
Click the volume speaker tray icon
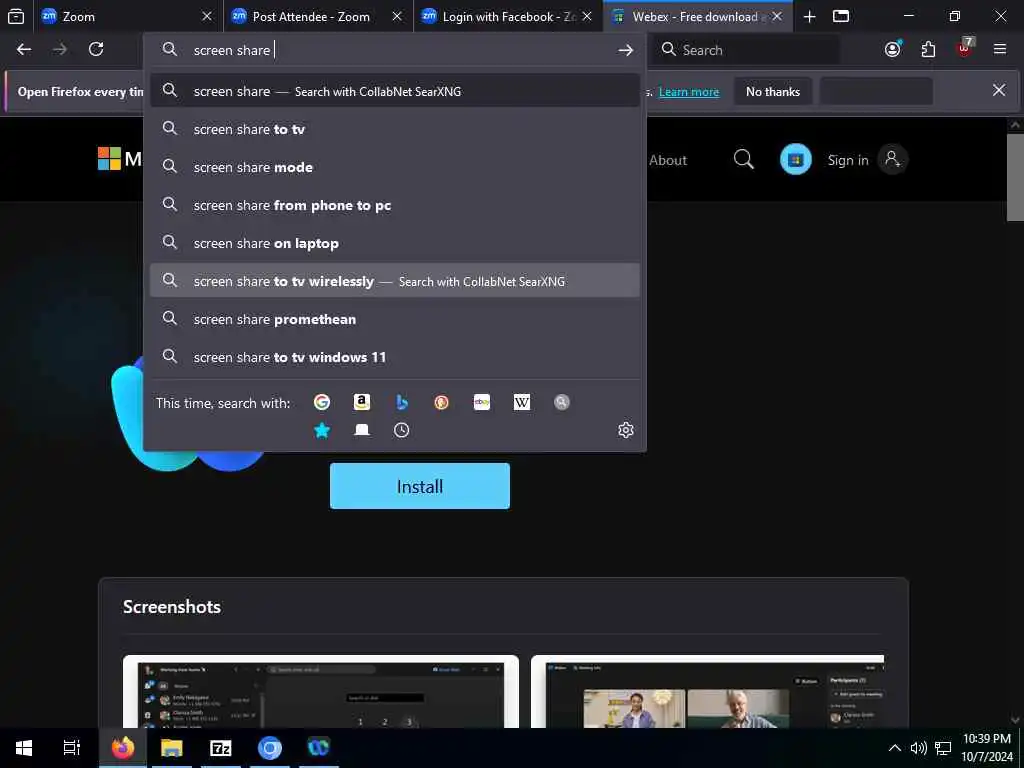click(x=918, y=748)
